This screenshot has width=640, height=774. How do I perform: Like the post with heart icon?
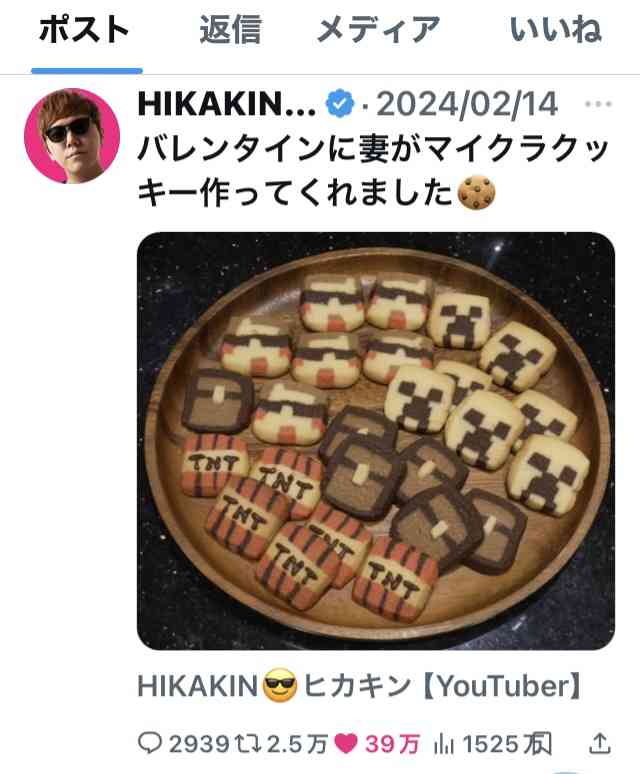click(x=345, y=743)
